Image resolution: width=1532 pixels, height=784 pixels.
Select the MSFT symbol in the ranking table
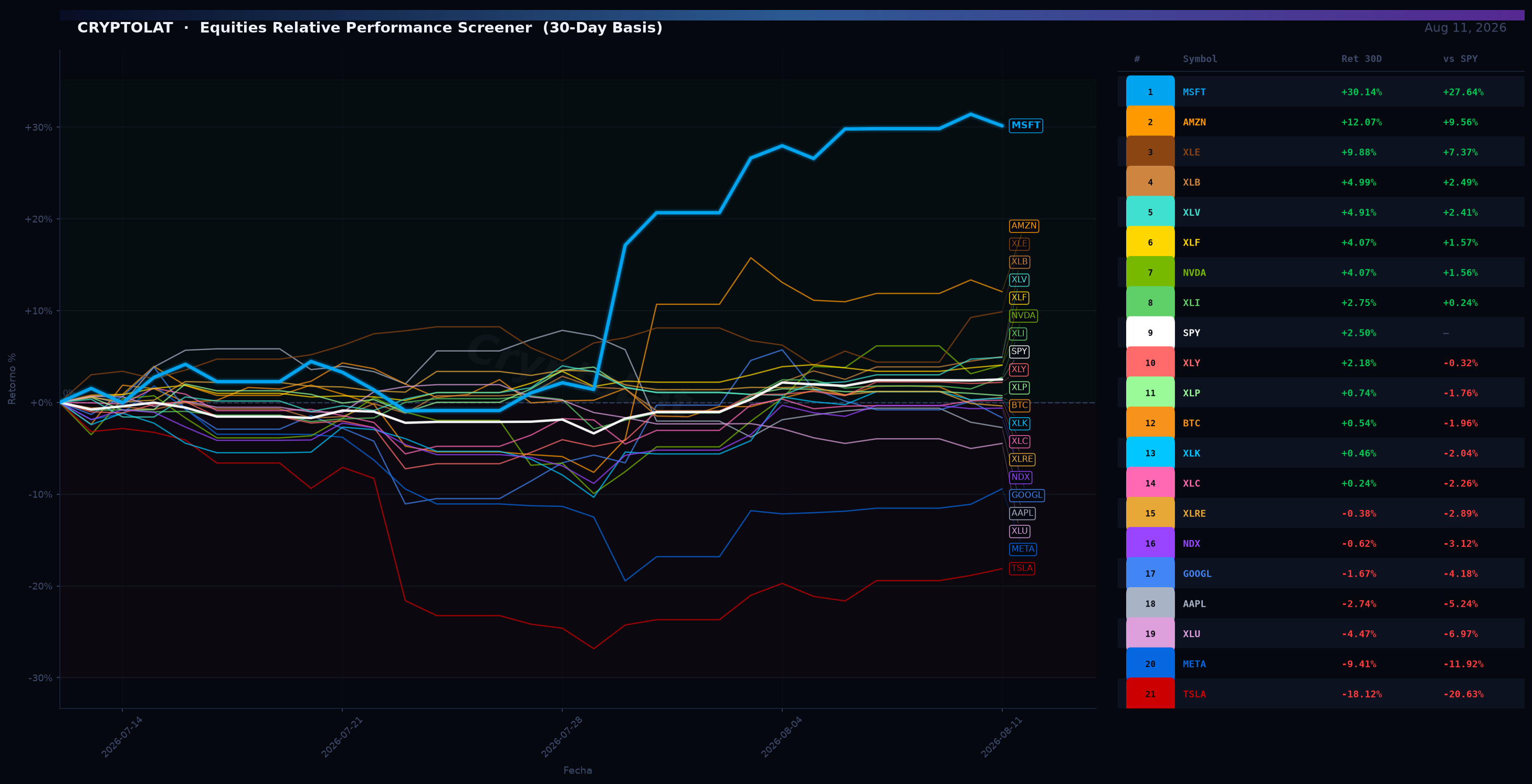click(1194, 92)
